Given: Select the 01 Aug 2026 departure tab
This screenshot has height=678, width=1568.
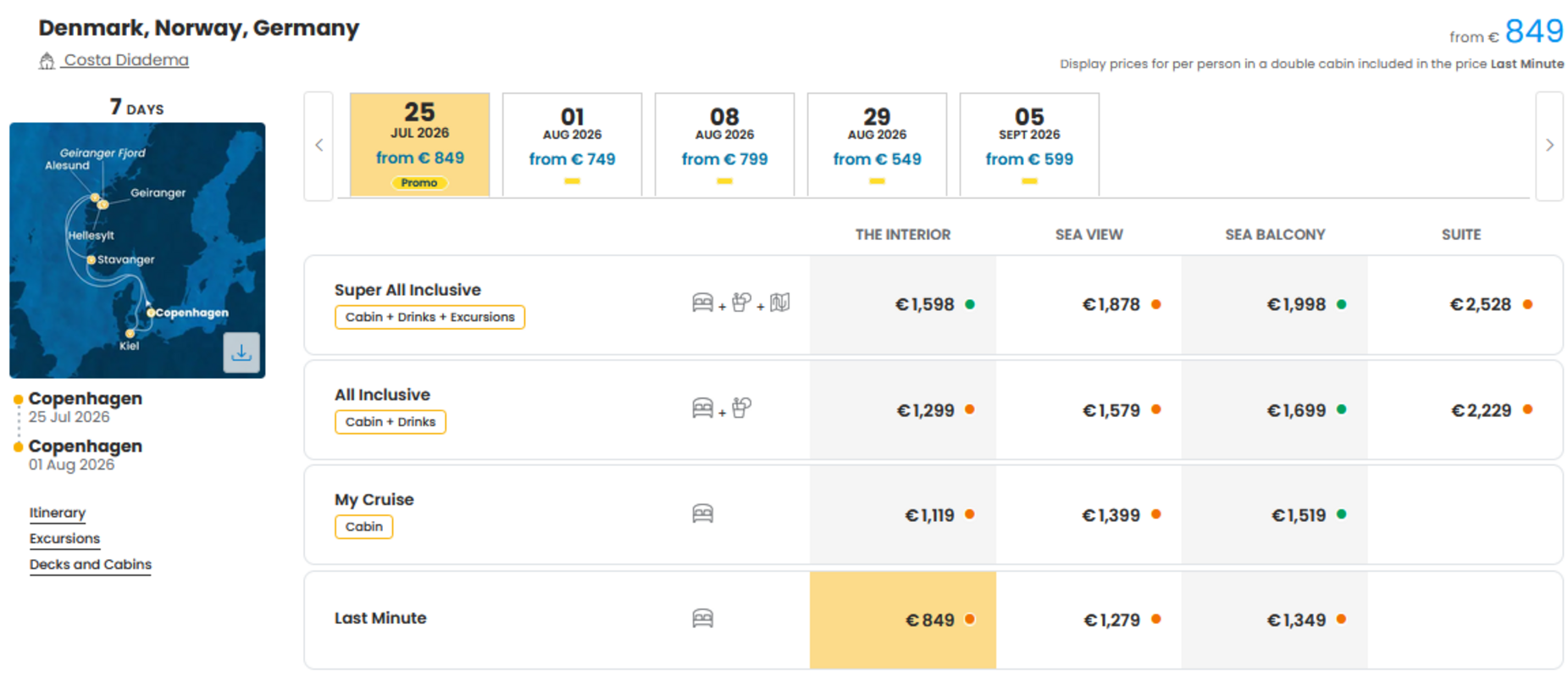Looking at the screenshot, I should [572, 145].
